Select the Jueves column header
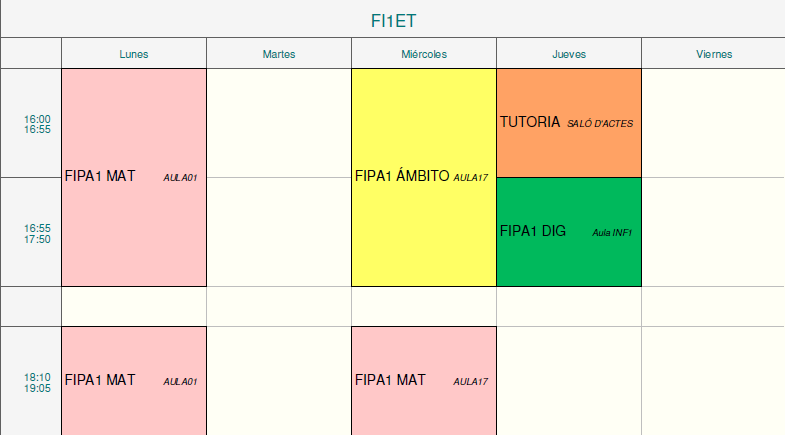Image resolution: width=785 pixels, height=435 pixels. pyautogui.click(x=568, y=54)
